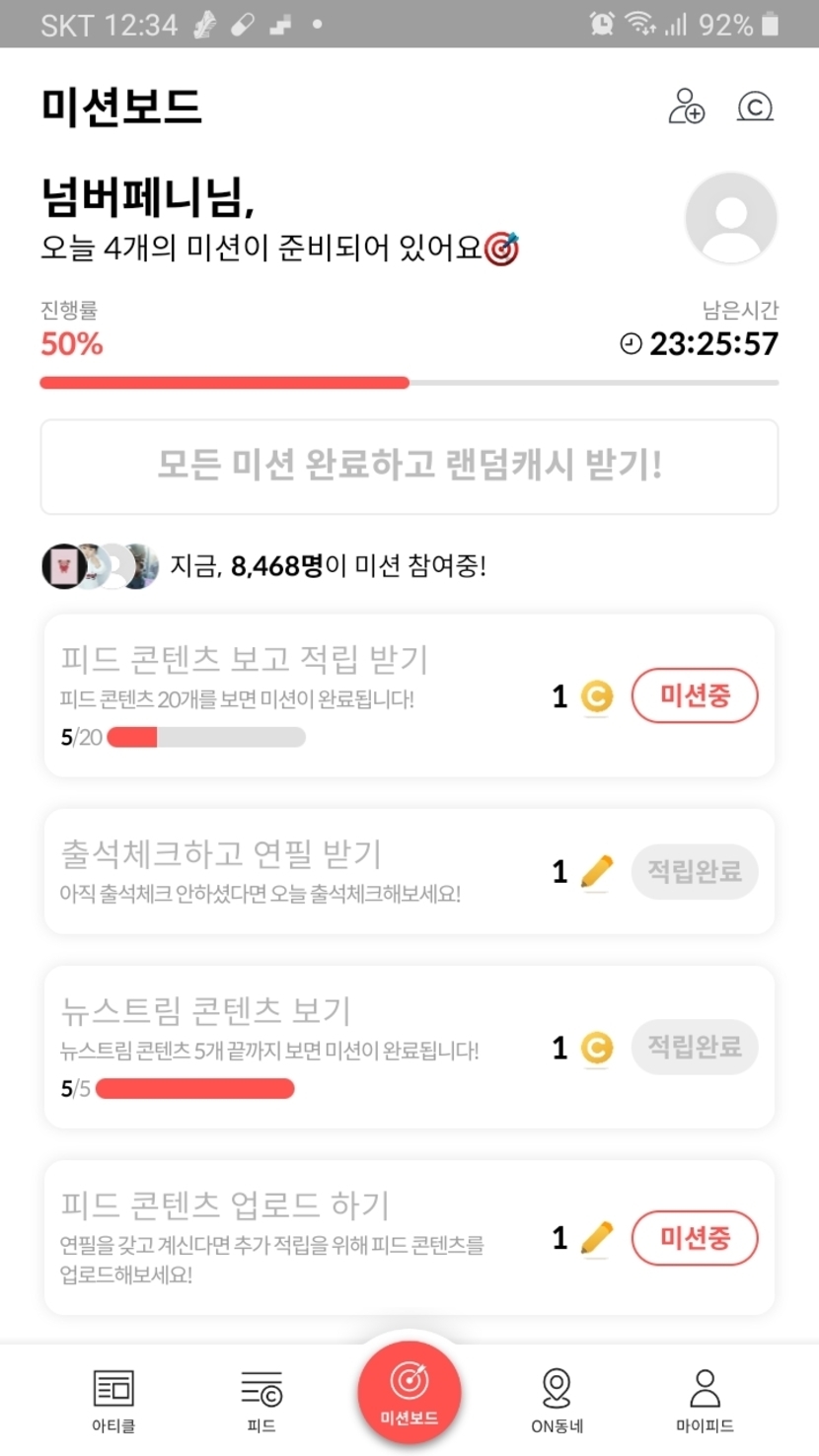Tap 미션중 button for 피드 콘텐츠 업로드 하기
Viewport: 819px width, 1456px height.
pyautogui.click(x=695, y=1238)
